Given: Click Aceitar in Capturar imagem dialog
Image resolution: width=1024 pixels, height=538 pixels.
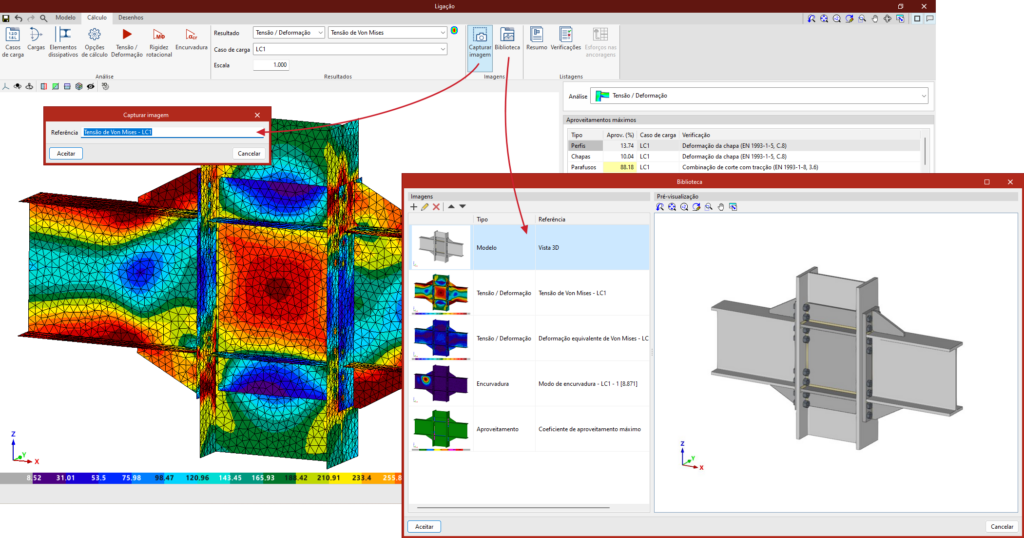Looking at the screenshot, I should tap(66, 153).
